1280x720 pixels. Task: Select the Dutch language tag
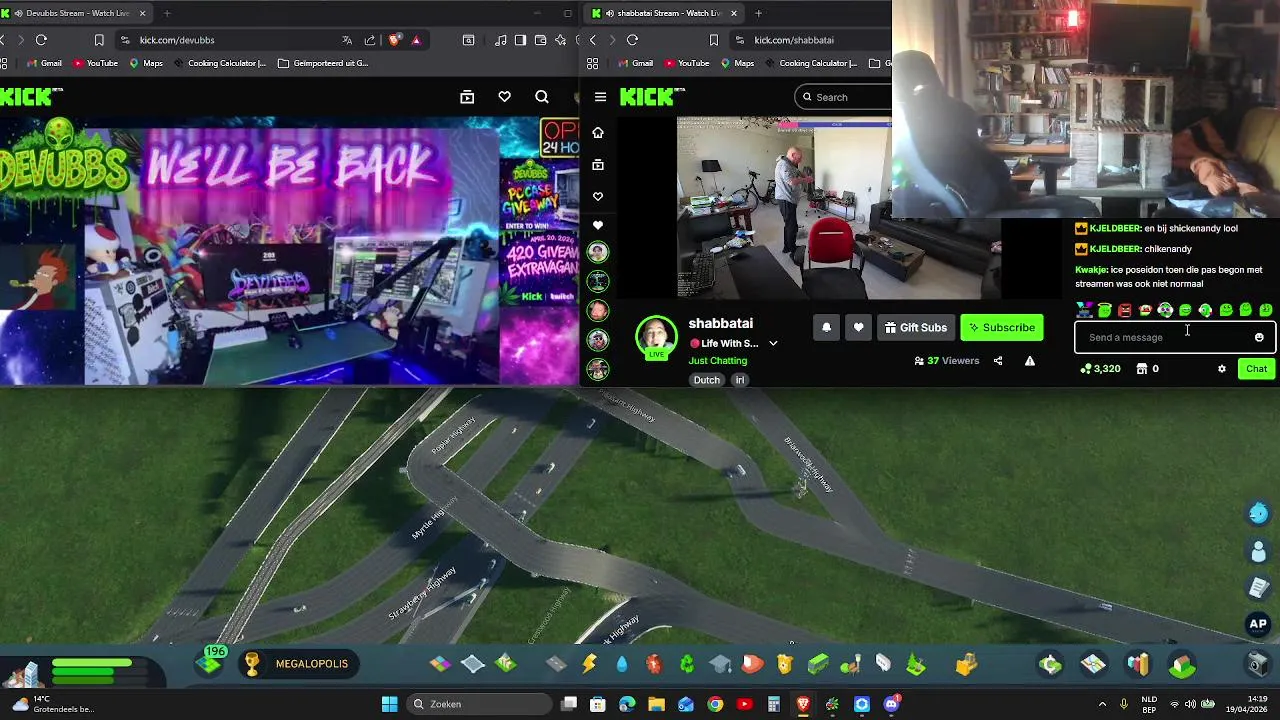pos(707,380)
